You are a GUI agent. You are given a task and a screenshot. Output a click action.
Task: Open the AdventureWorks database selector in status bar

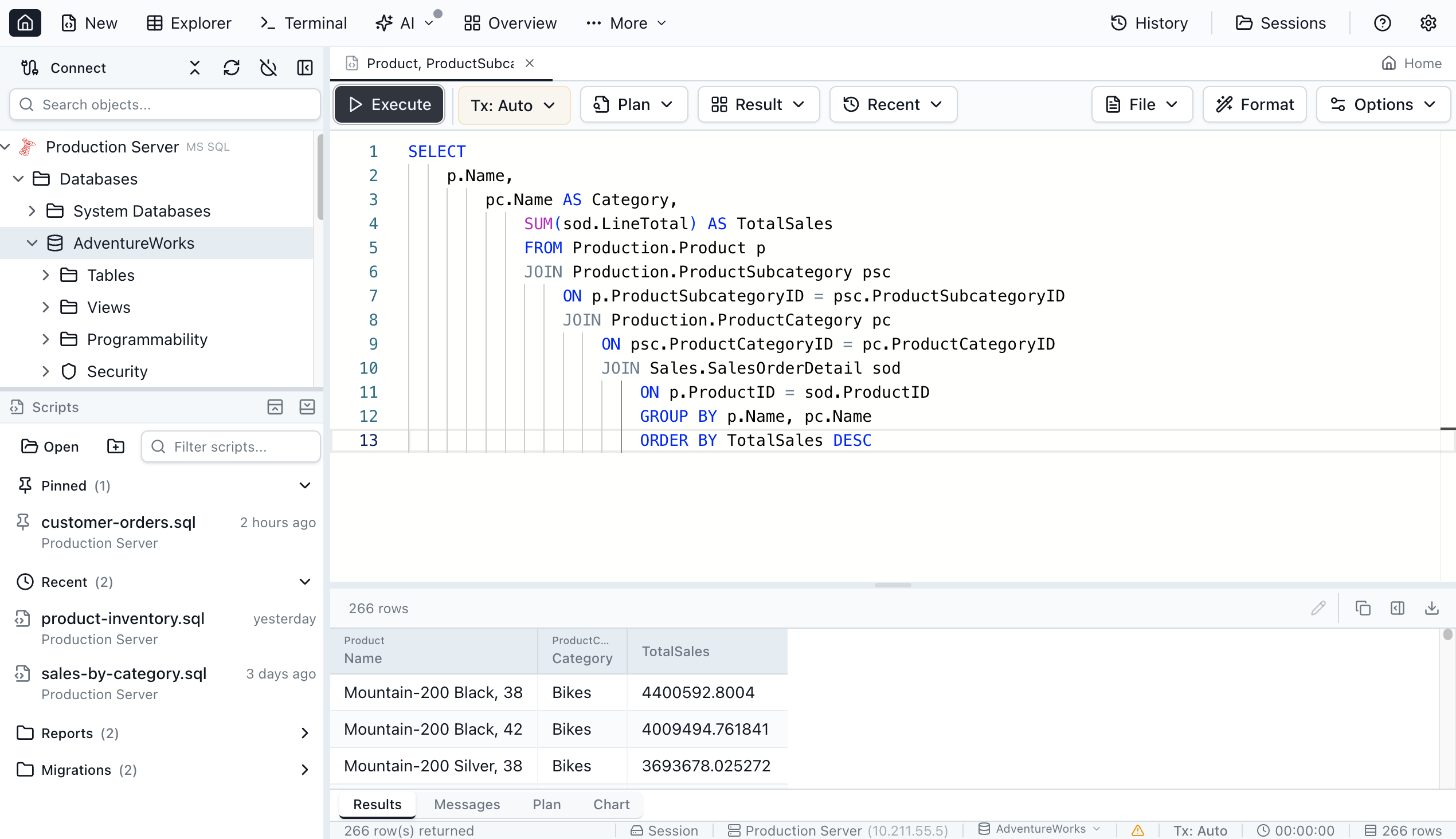pos(1040,829)
